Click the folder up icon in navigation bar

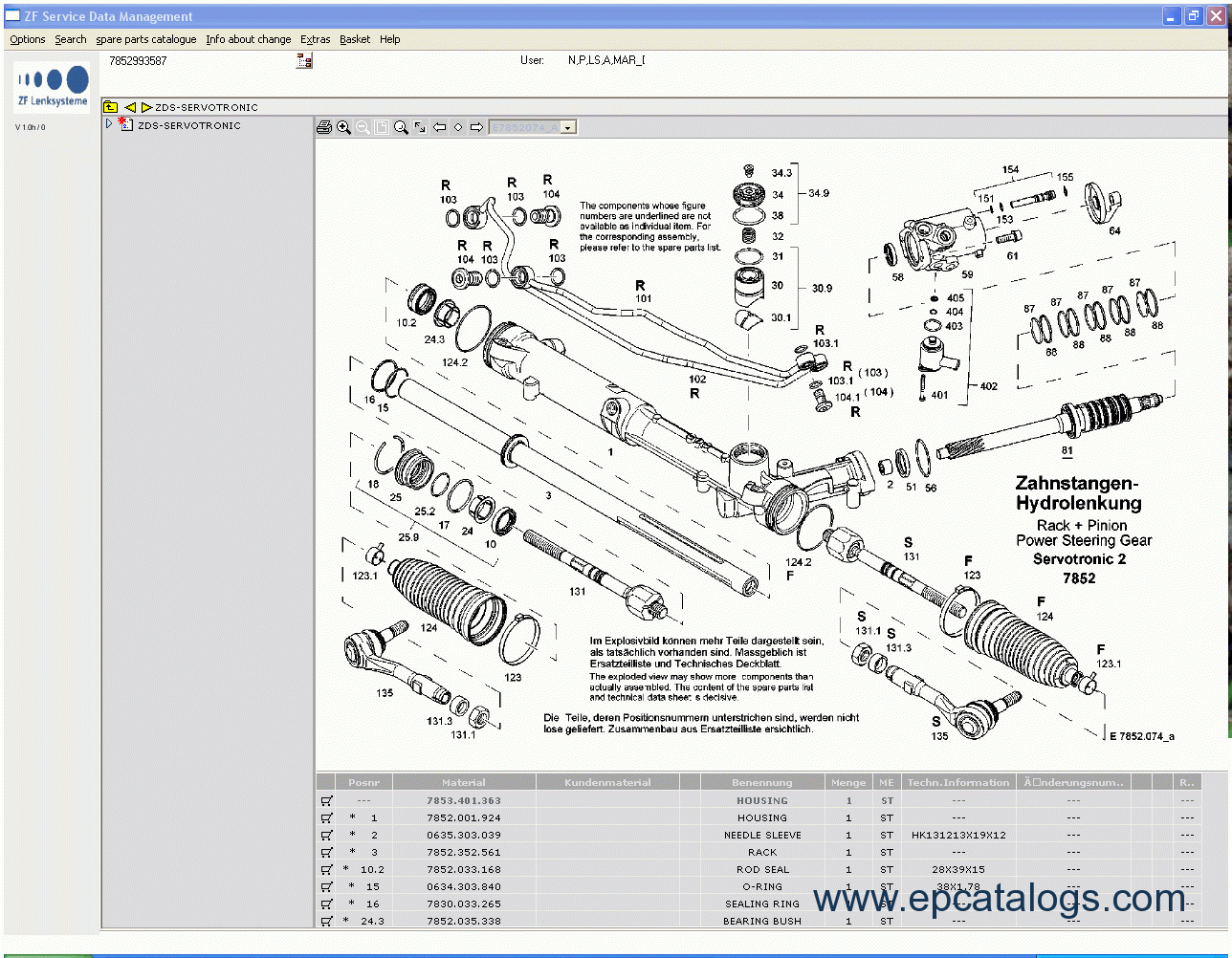pos(111,107)
